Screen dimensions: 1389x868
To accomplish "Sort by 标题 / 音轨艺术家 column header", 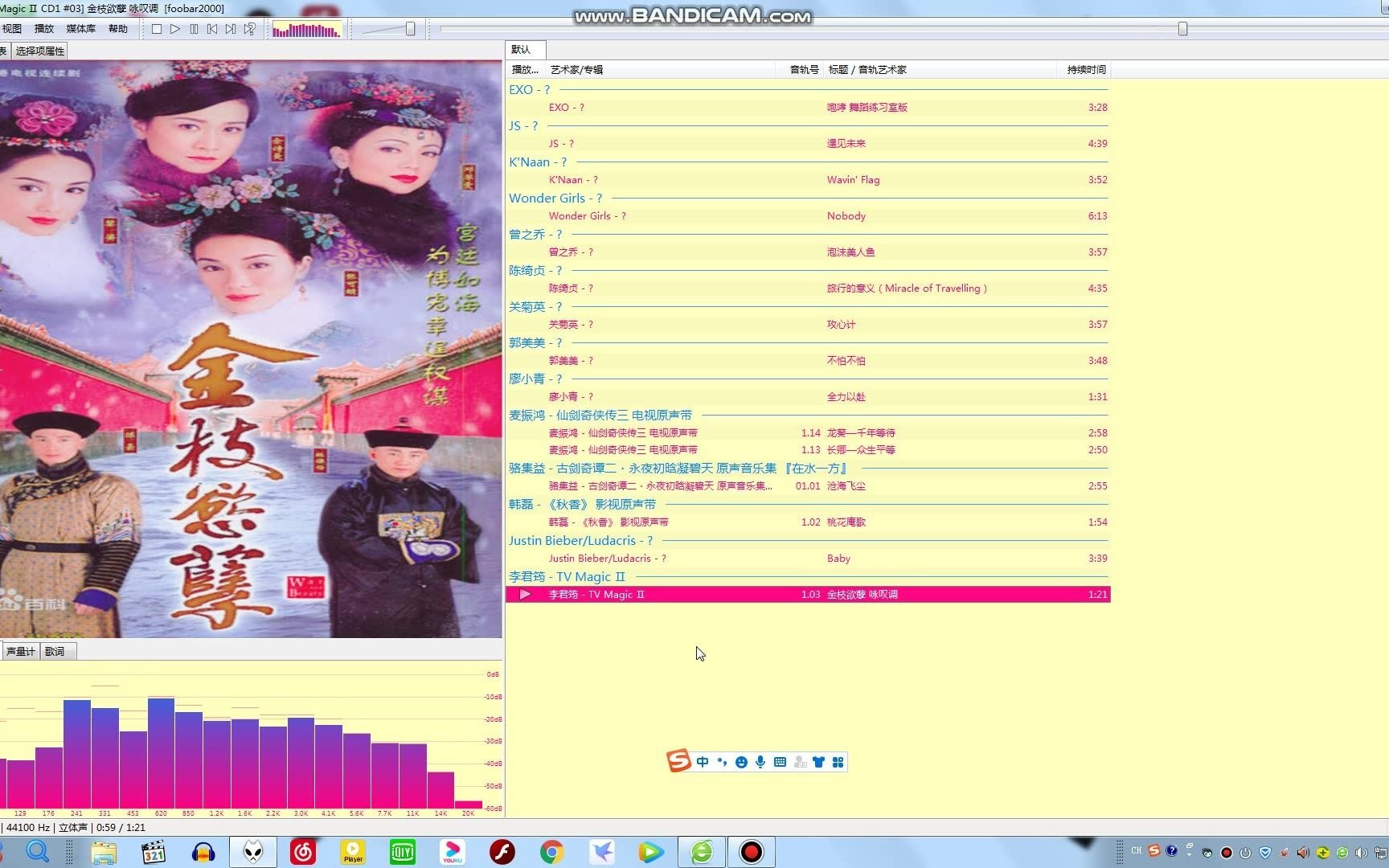I will pos(940,70).
